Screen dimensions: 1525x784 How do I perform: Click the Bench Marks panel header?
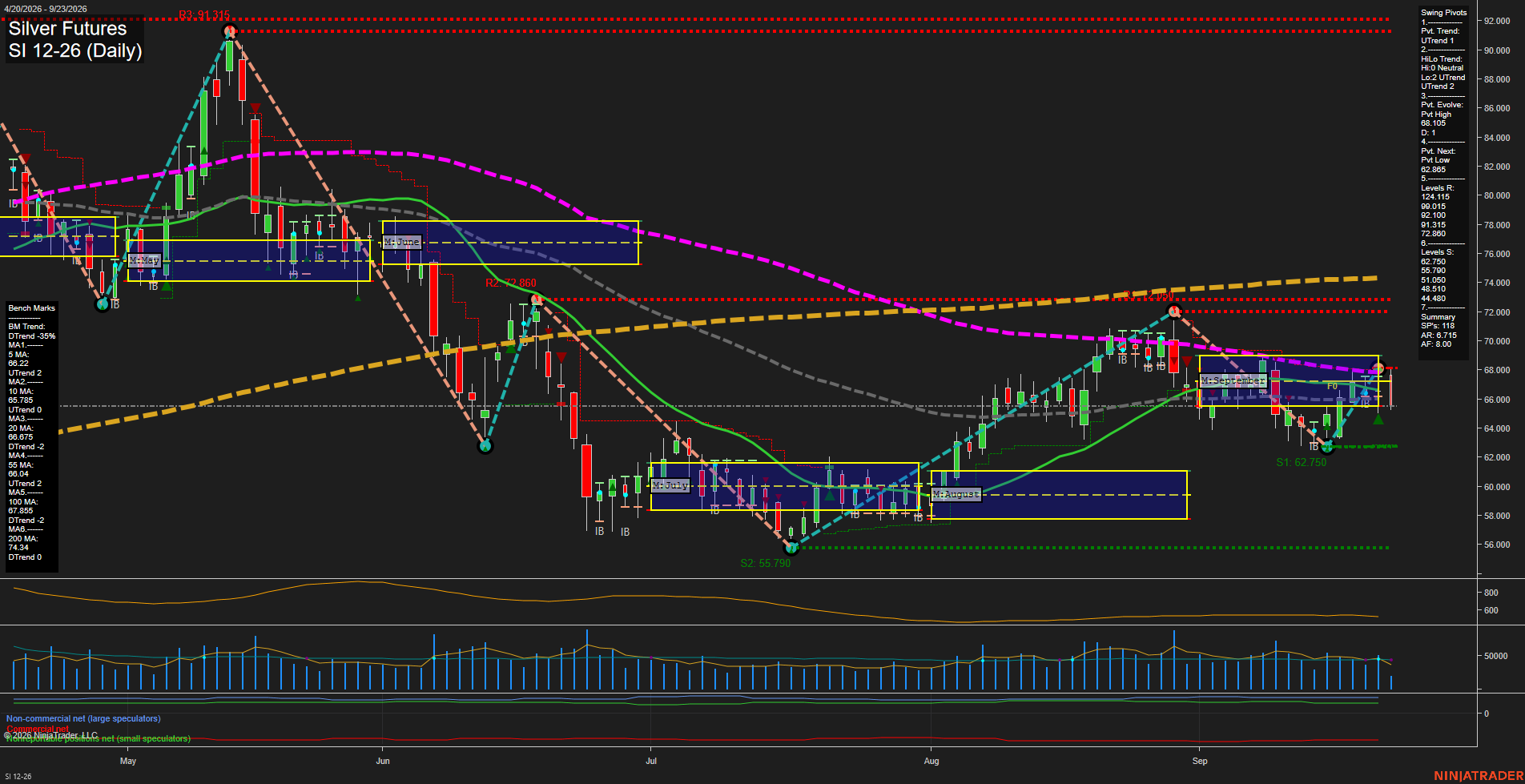[x=32, y=308]
